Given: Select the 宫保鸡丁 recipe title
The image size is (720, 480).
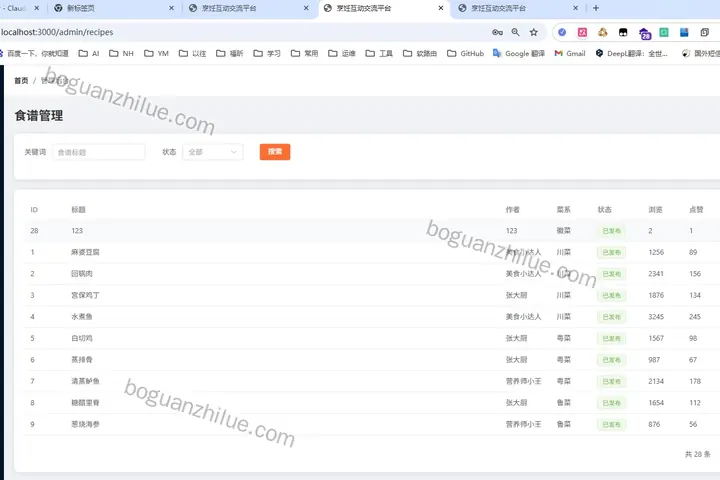Looking at the screenshot, I should (x=85, y=295).
